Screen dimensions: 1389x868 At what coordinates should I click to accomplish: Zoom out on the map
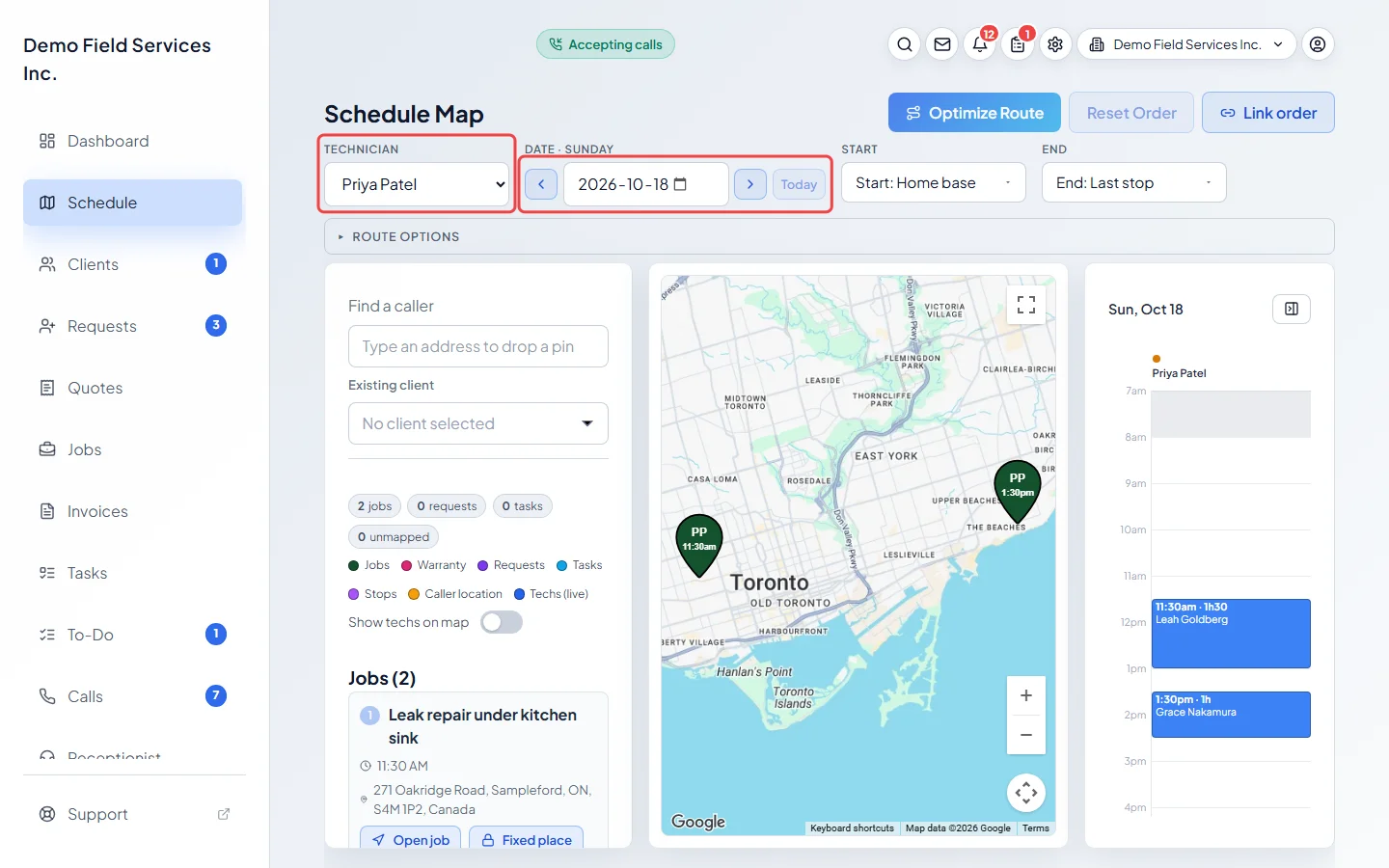[1026, 735]
